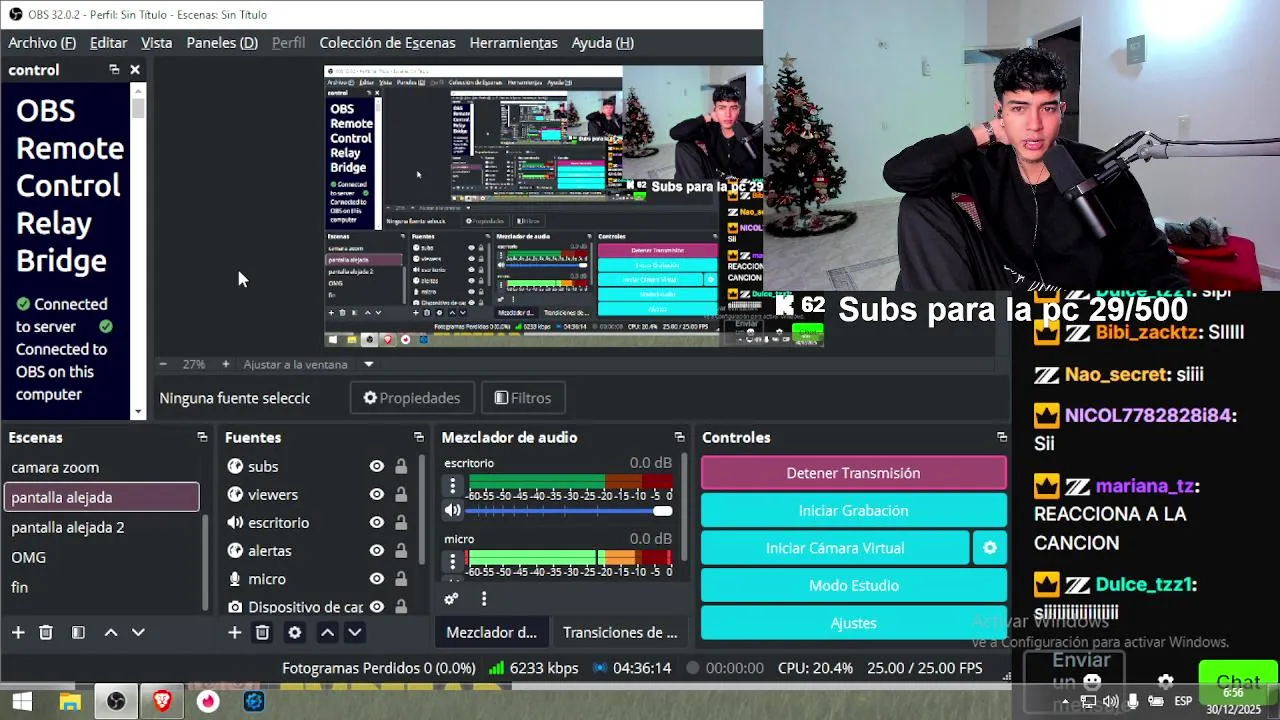
Task: Pop out the Mezclador de audio dock
Action: [x=680, y=437]
